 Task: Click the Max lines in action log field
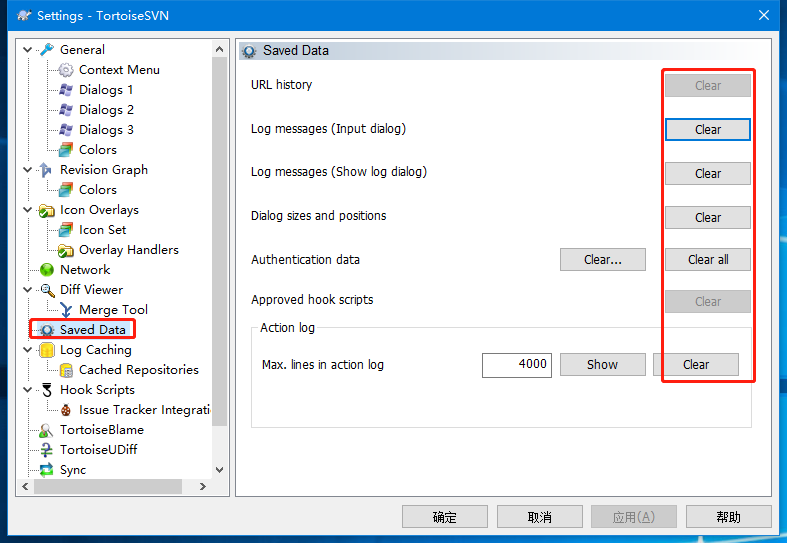(x=516, y=365)
